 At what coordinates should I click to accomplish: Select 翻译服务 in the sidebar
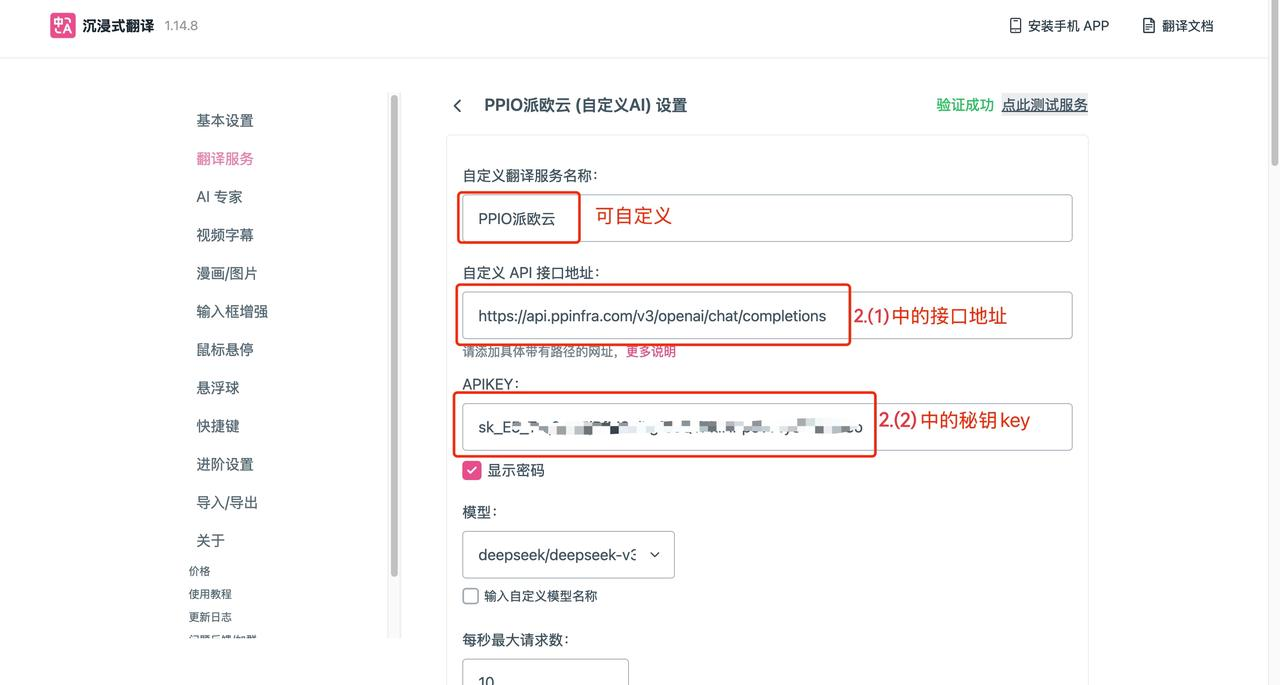coord(225,159)
